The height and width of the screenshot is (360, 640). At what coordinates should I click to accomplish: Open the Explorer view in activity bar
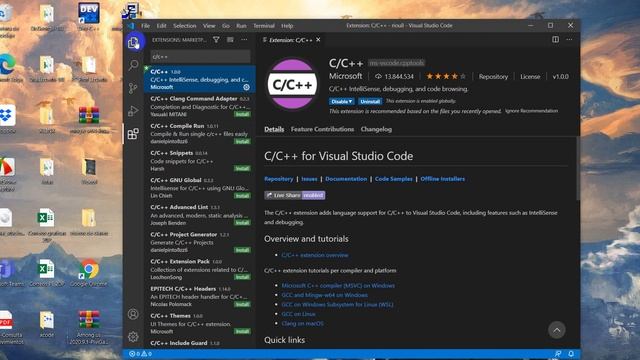coord(133,42)
